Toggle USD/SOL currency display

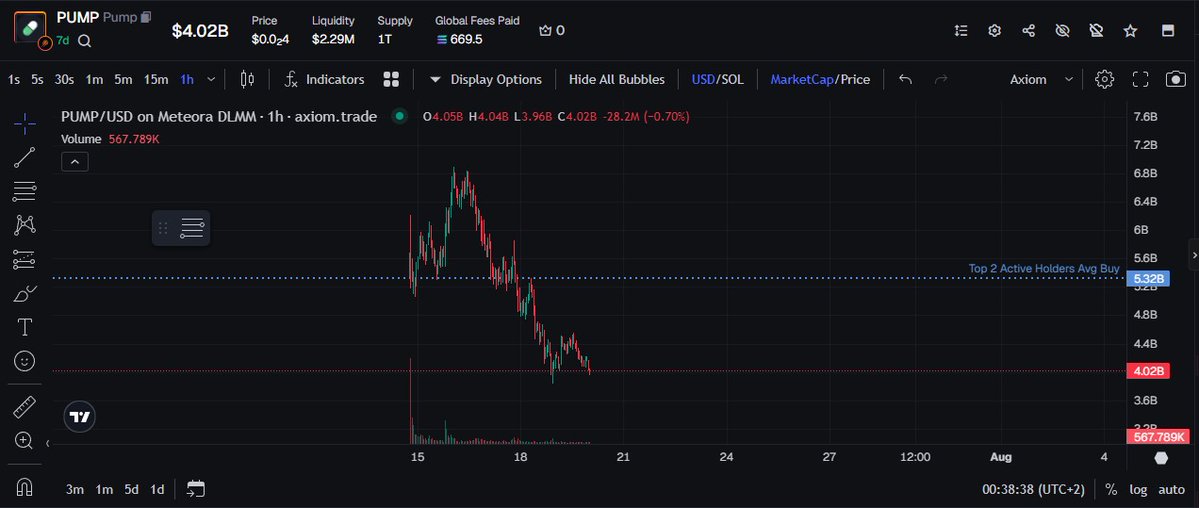point(717,79)
